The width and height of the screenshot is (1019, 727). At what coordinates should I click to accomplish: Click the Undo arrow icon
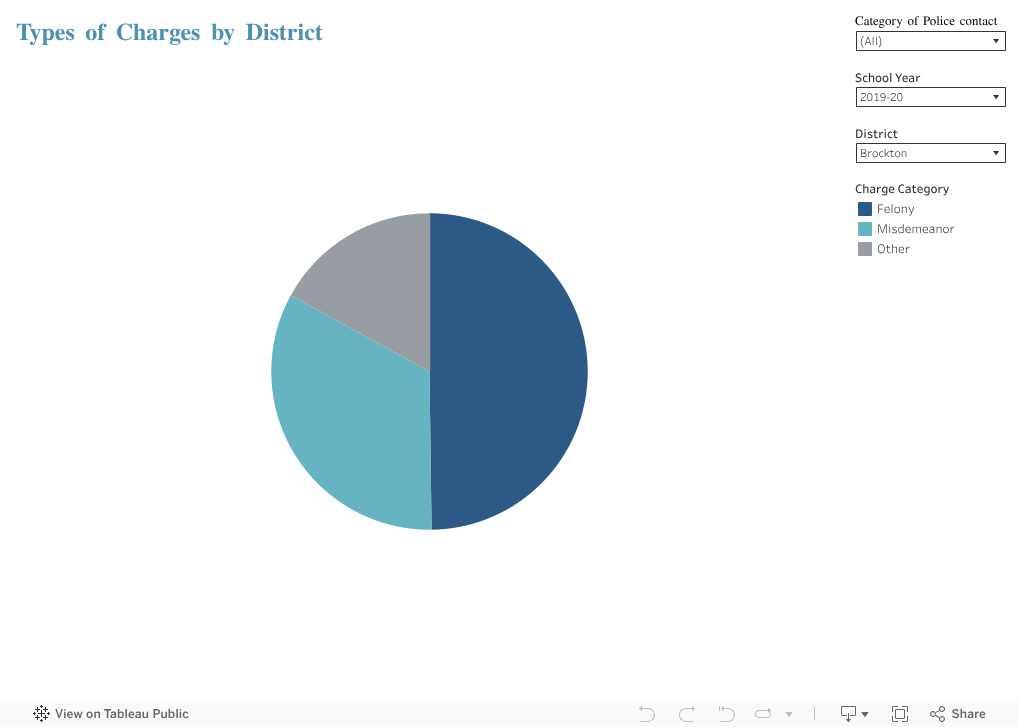[647, 713]
